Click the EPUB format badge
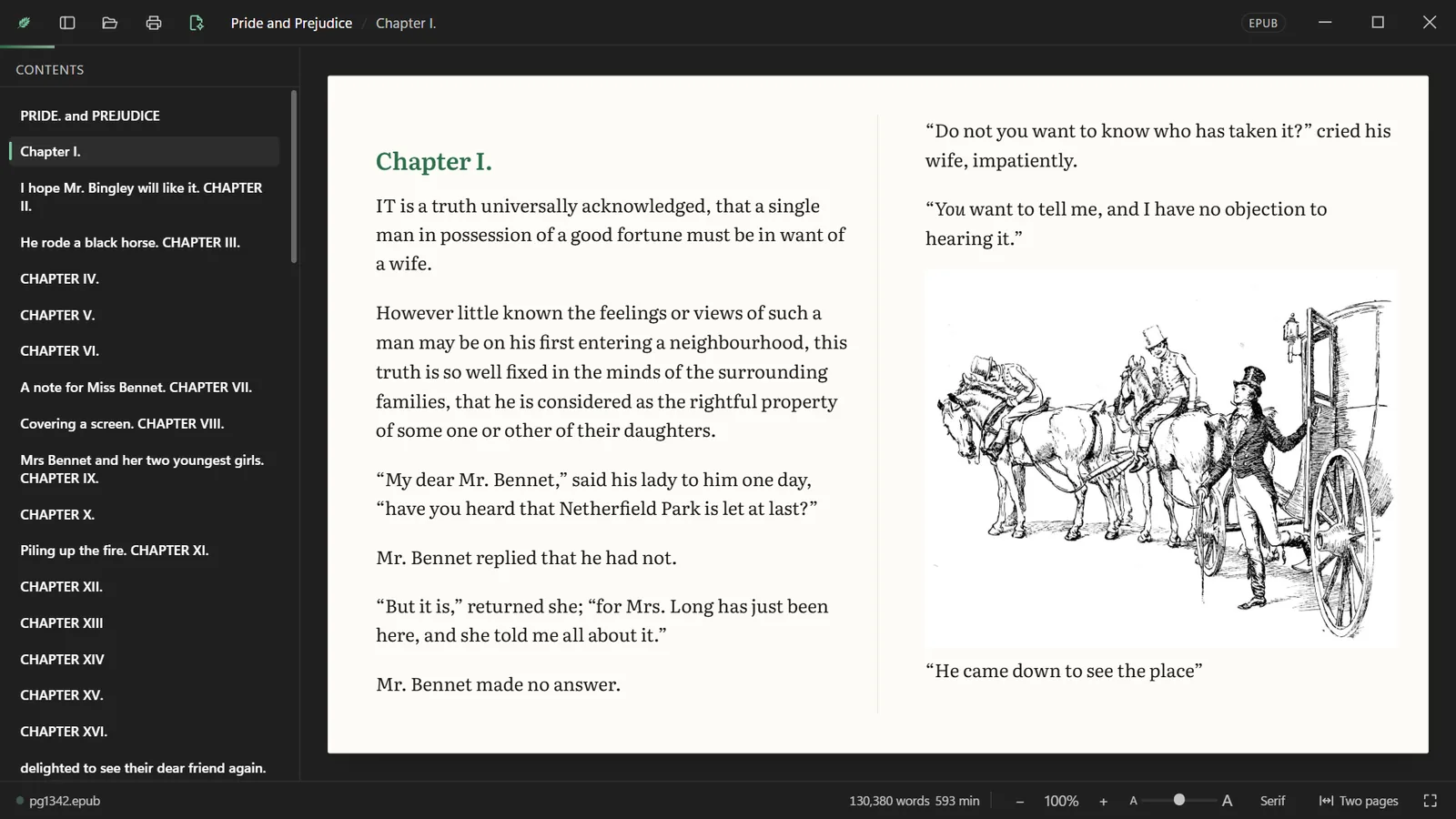This screenshot has width=1456, height=819. 1263,23
